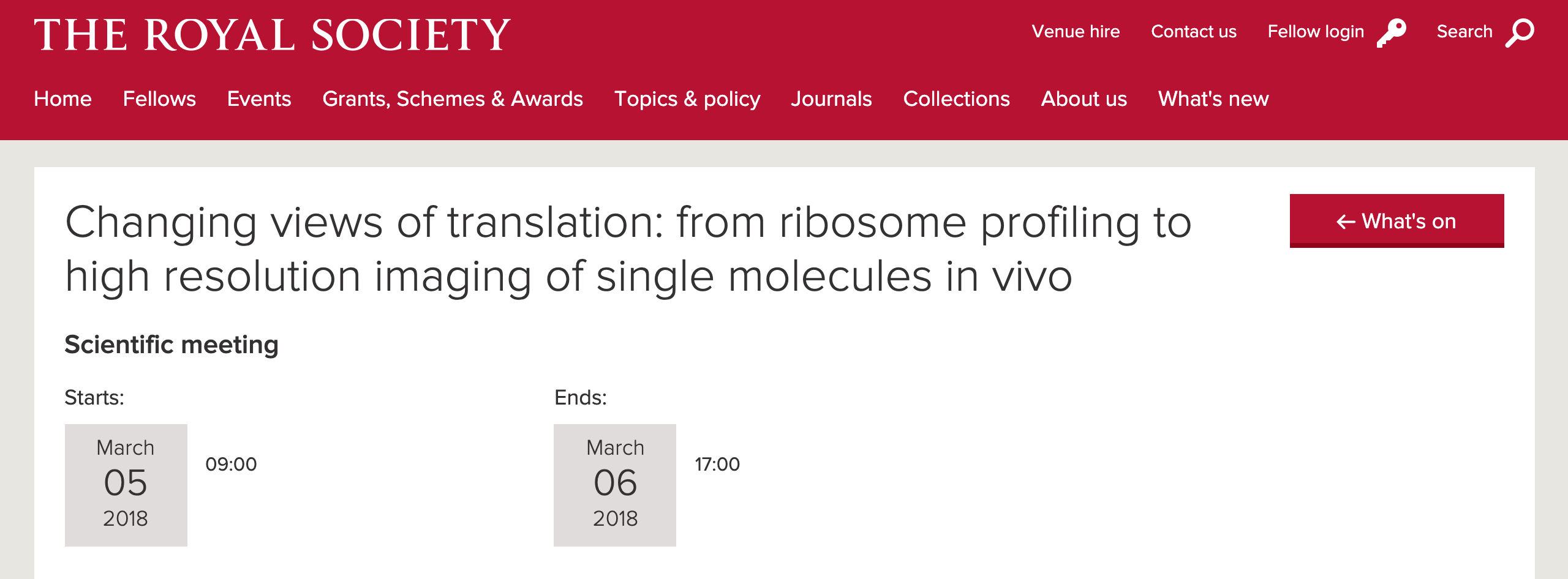Click the Fellow login key icon

click(1392, 32)
